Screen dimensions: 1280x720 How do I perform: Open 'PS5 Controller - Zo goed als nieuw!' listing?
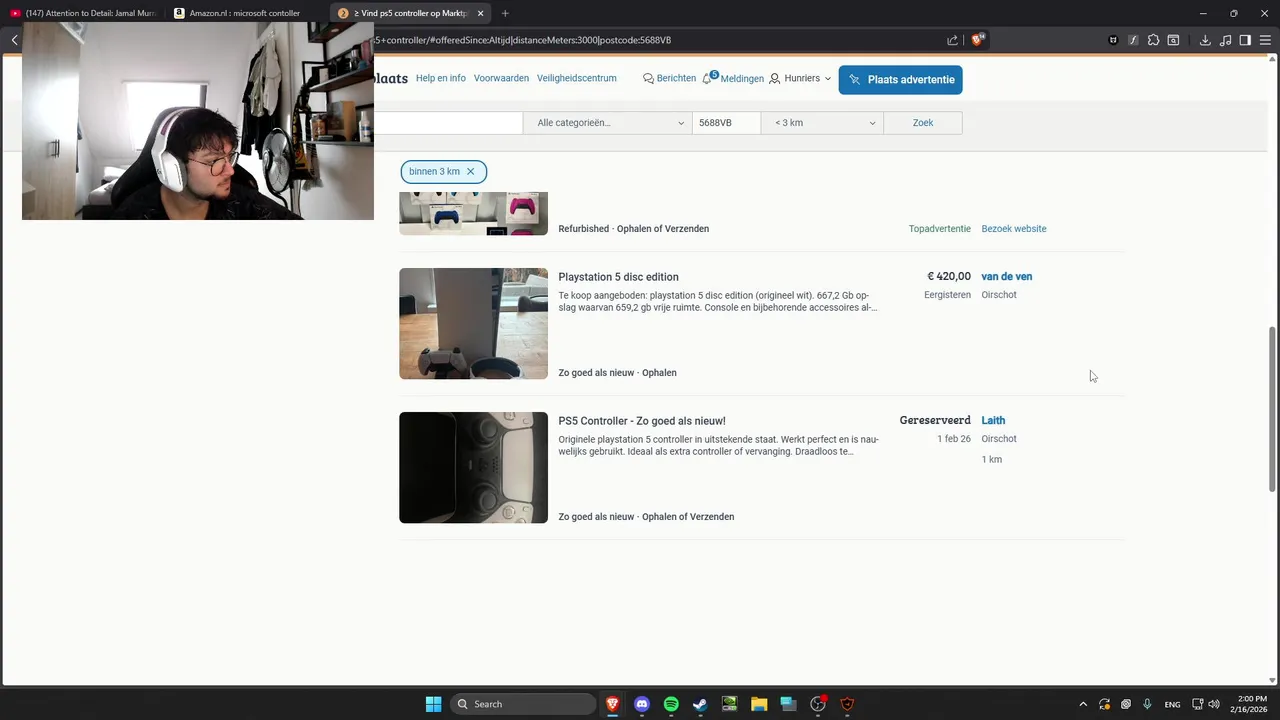[642, 421]
